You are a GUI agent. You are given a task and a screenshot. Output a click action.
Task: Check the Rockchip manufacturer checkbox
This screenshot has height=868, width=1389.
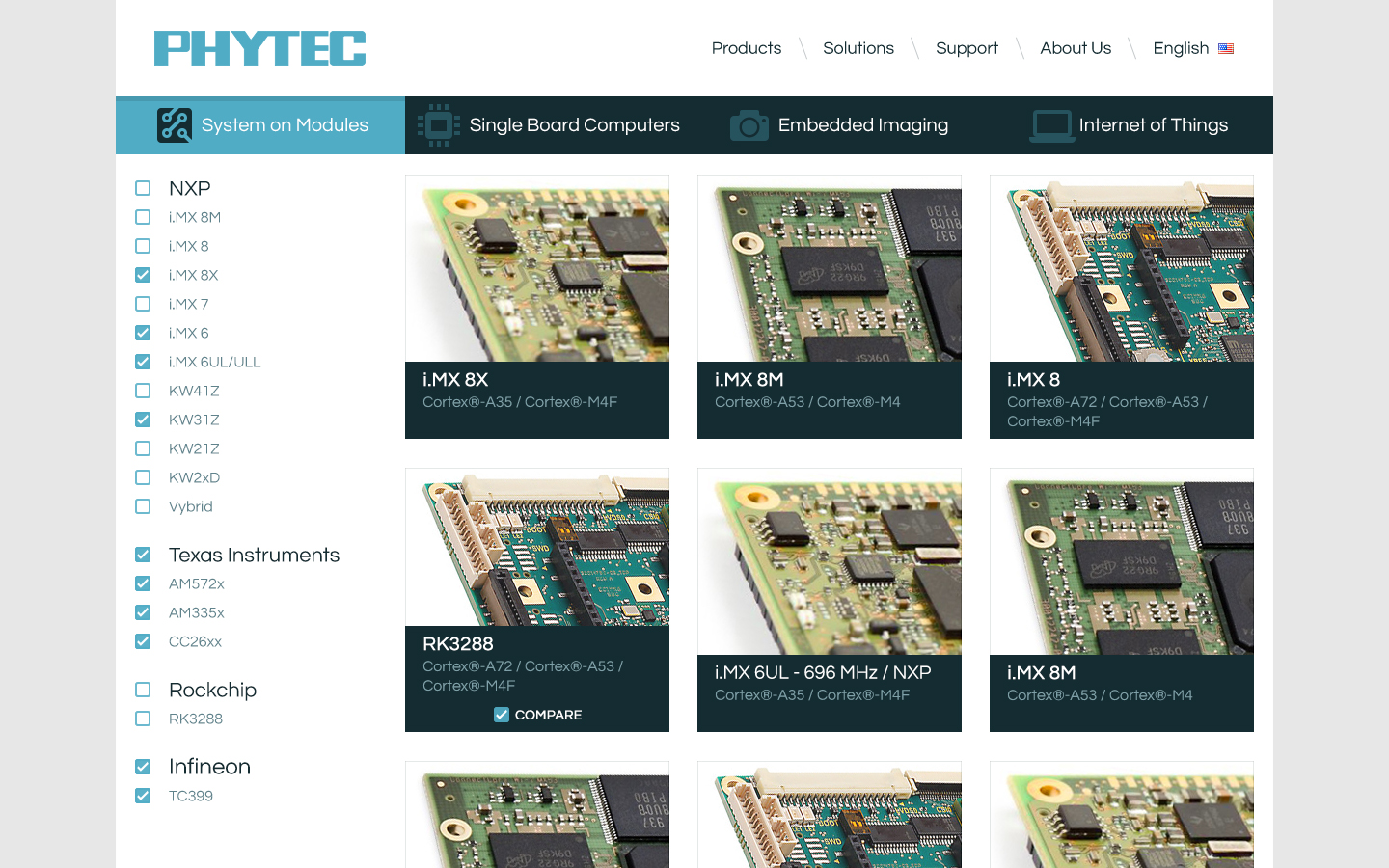point(143,690)
